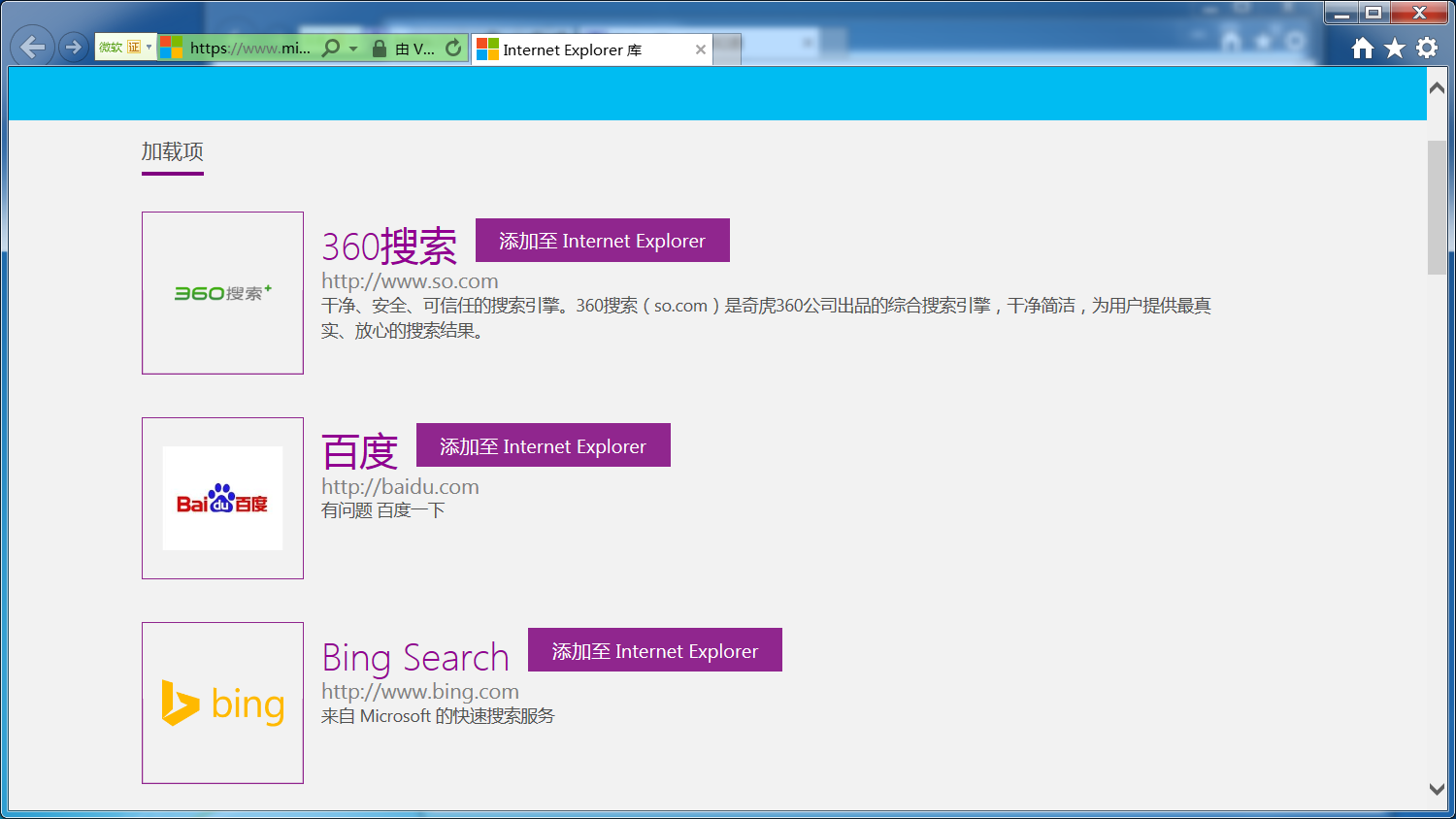Click the address bar search magnifier
Image resolution: width=1456 pixels, height=819 pixels.
tap(331, 48)
